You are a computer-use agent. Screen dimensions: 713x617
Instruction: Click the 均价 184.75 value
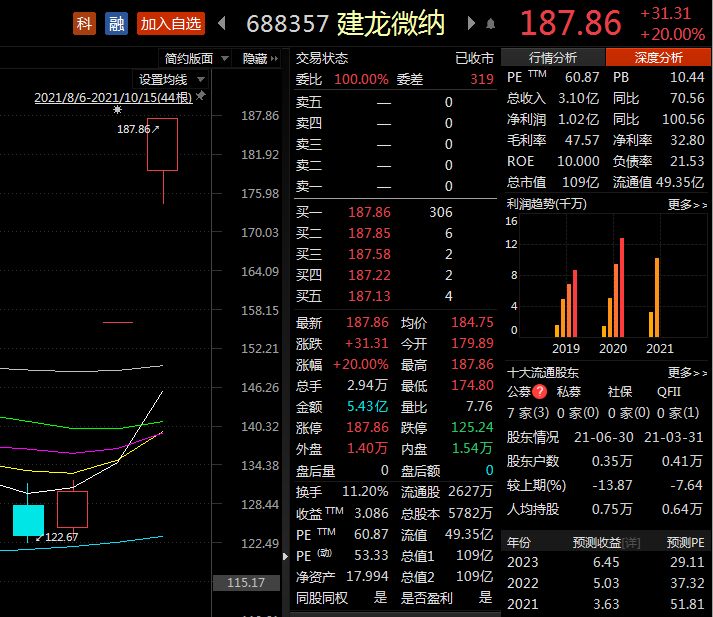coord(472,322)
